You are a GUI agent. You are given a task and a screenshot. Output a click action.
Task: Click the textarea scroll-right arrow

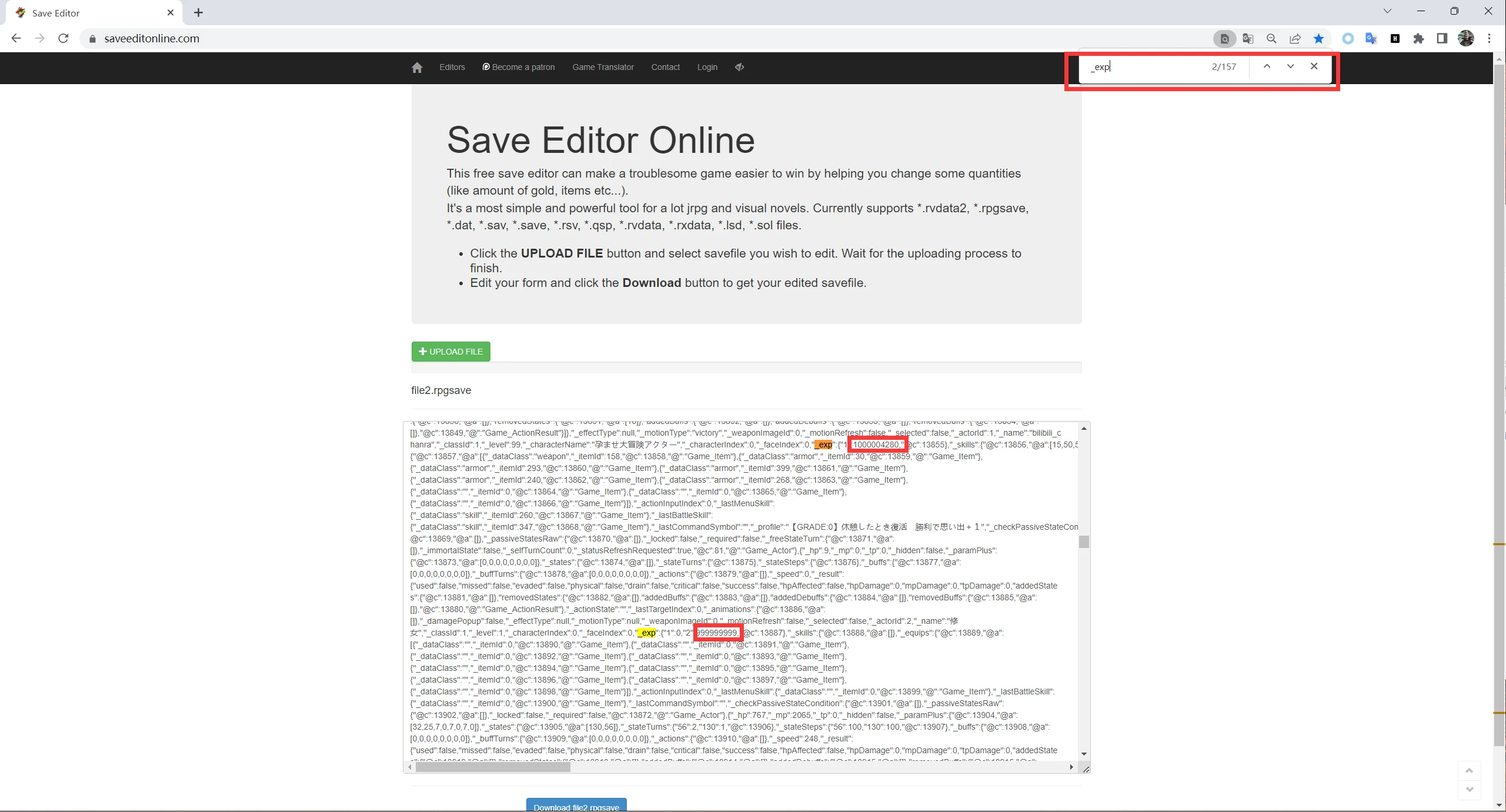point(1071,767)
